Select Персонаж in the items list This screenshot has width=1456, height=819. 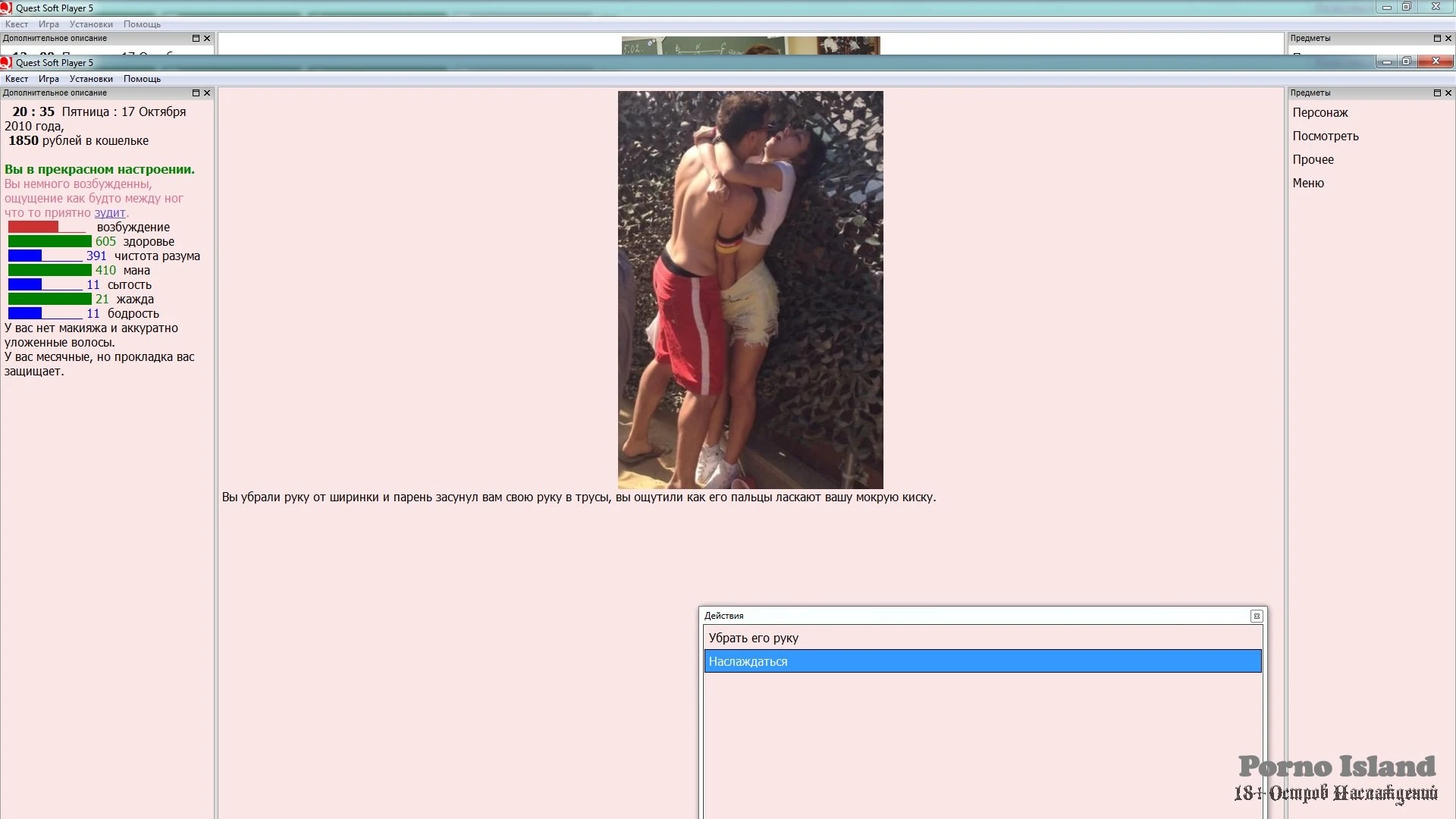[x=1320, y=112]
